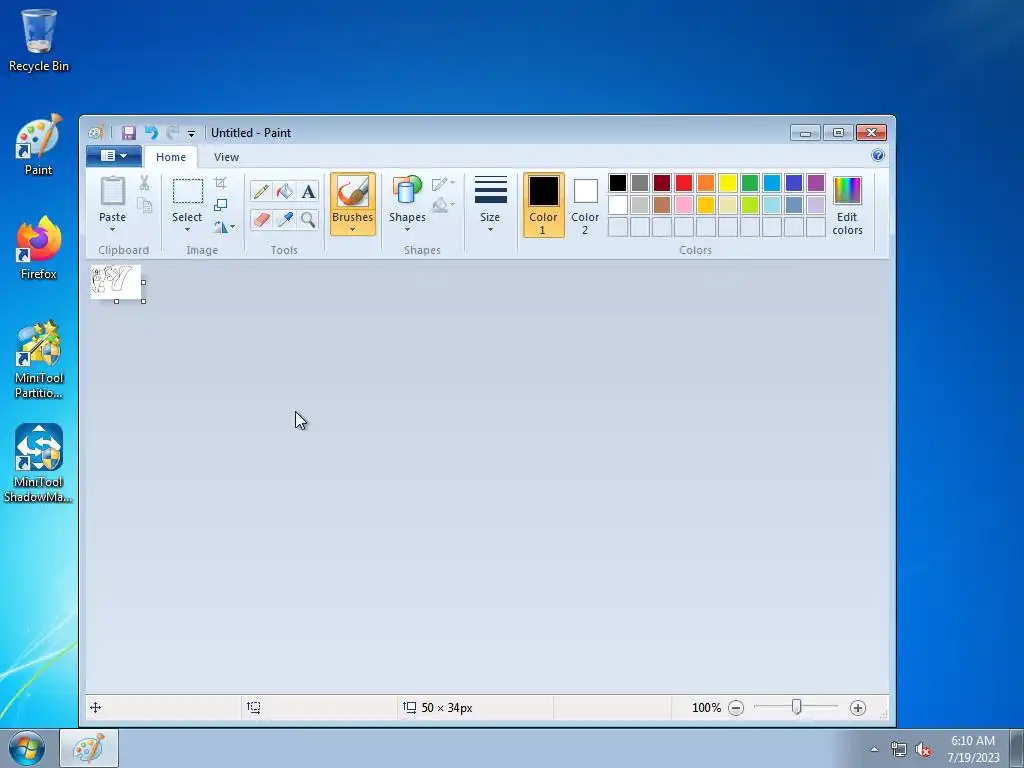The height and width of the screenshot is (768, 1024).
Task: Select Color 1 foreground box
Action: click(x=543, y=204)
